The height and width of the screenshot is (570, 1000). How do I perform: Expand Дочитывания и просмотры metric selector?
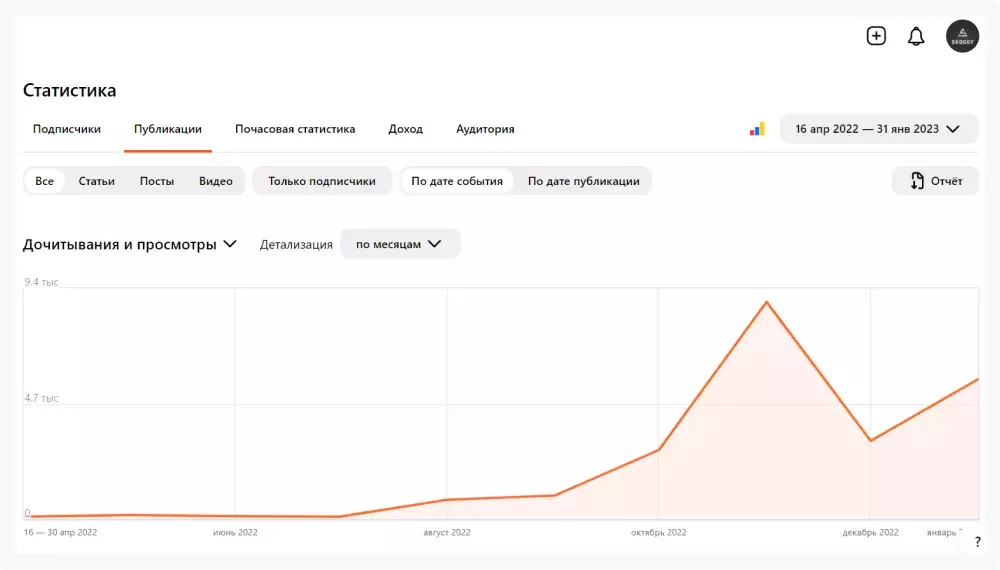(x=130, y=244)
